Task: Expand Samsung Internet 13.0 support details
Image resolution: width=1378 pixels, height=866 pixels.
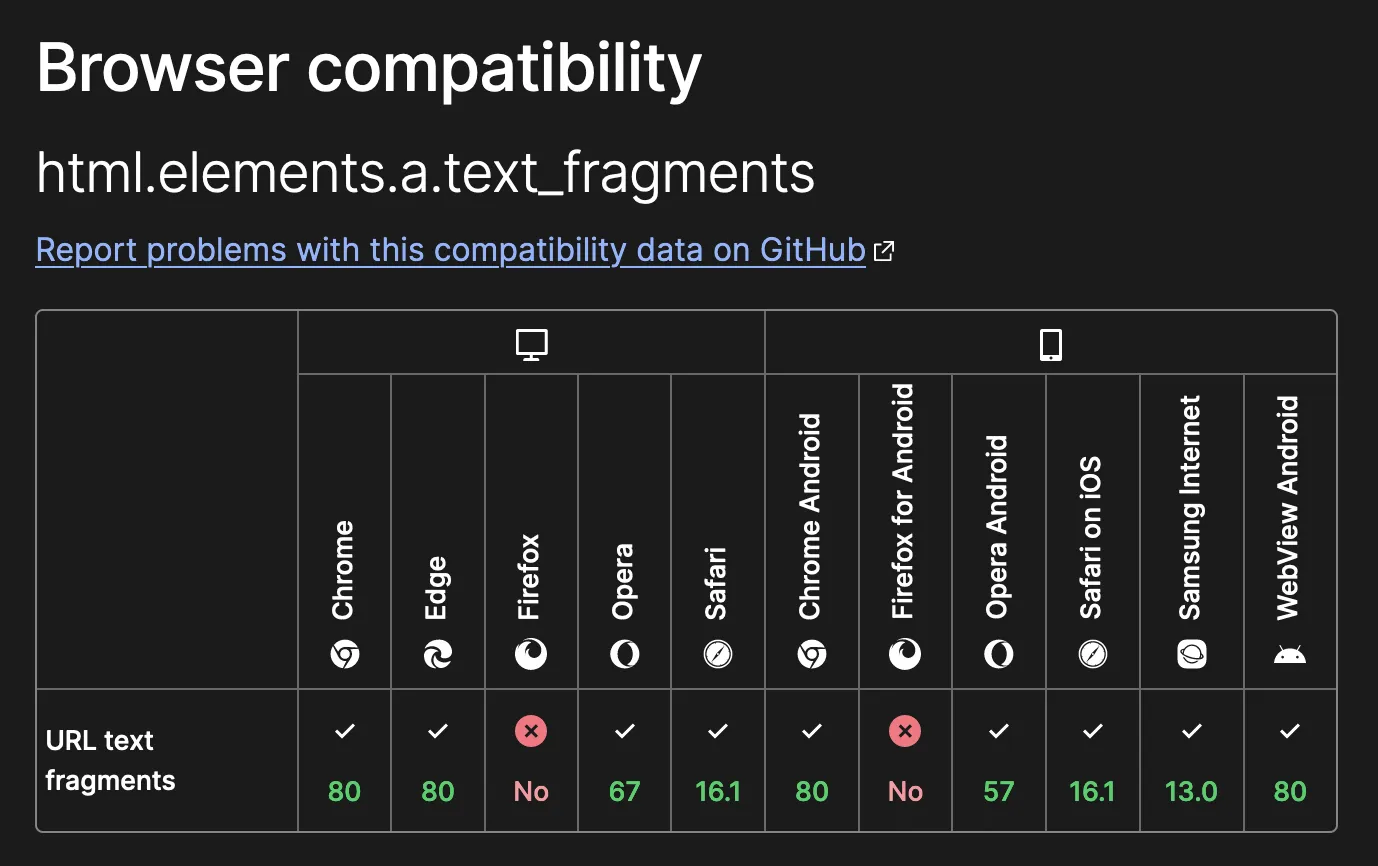Action: click(1192, 761)
